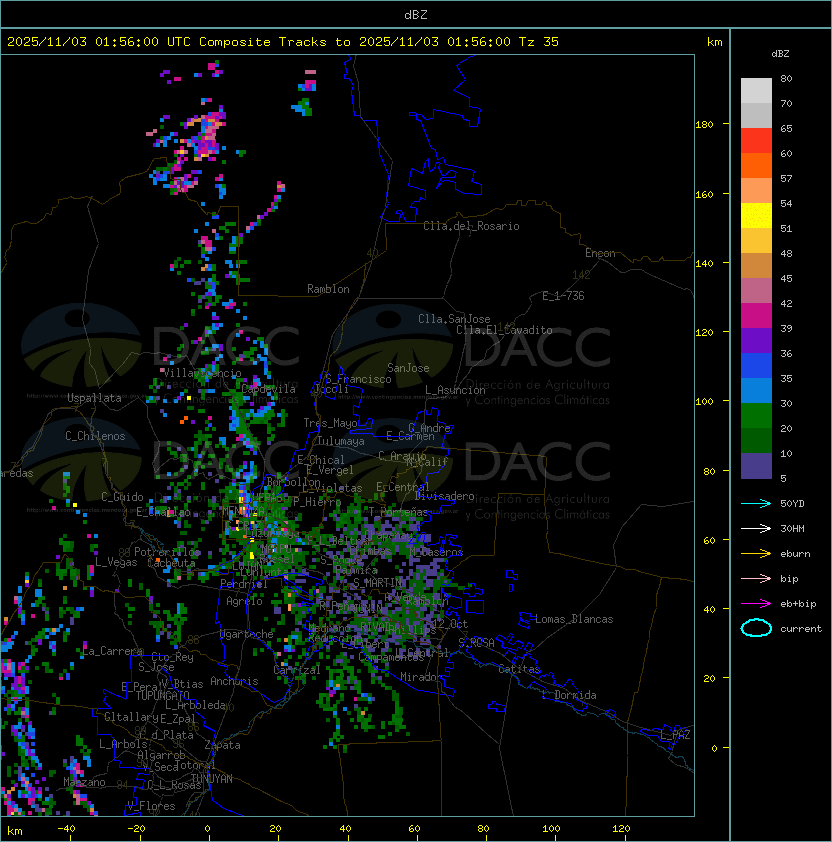
Task: Select the magenta 39-42 dBZ swatch
Action: (x=756, y=315)
